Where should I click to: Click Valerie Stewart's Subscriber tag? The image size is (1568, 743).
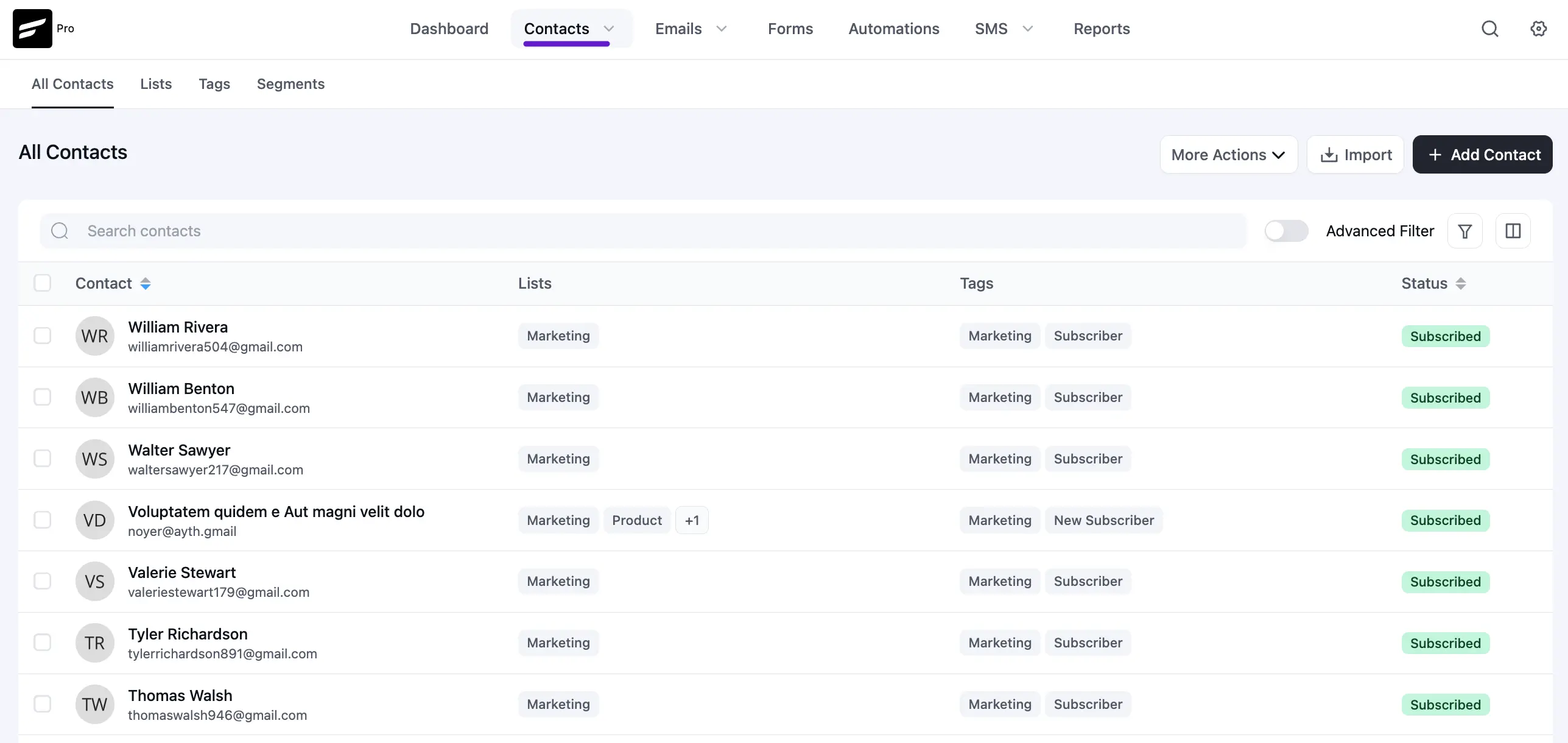[x=1088, y=582]
